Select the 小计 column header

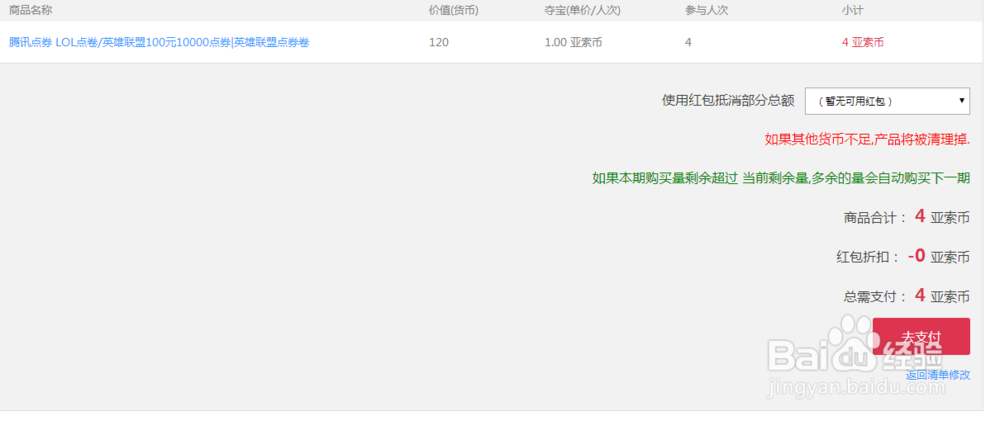tap(853, 10)
